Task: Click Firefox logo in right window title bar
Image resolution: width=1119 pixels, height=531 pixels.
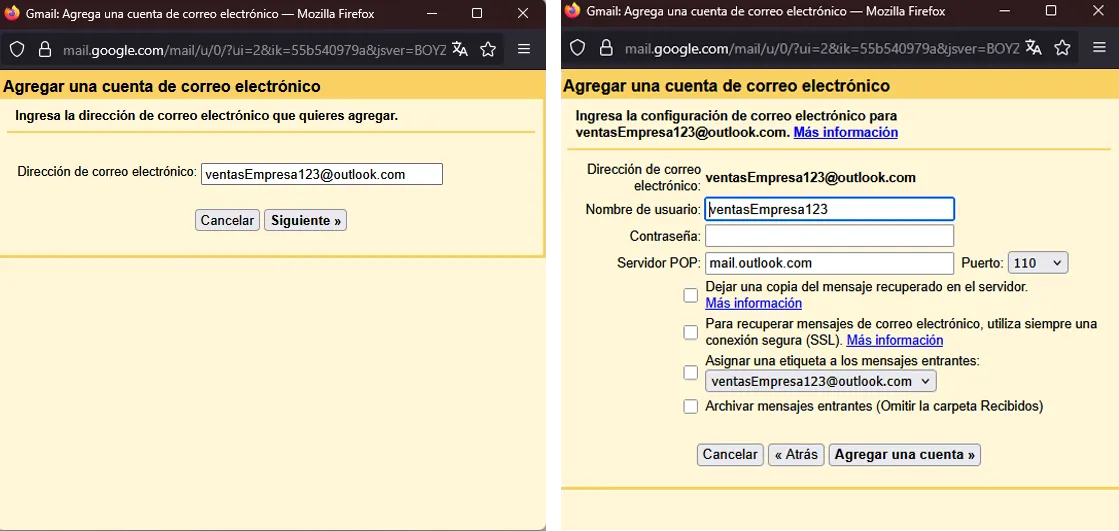Action: tap(572, 11)
